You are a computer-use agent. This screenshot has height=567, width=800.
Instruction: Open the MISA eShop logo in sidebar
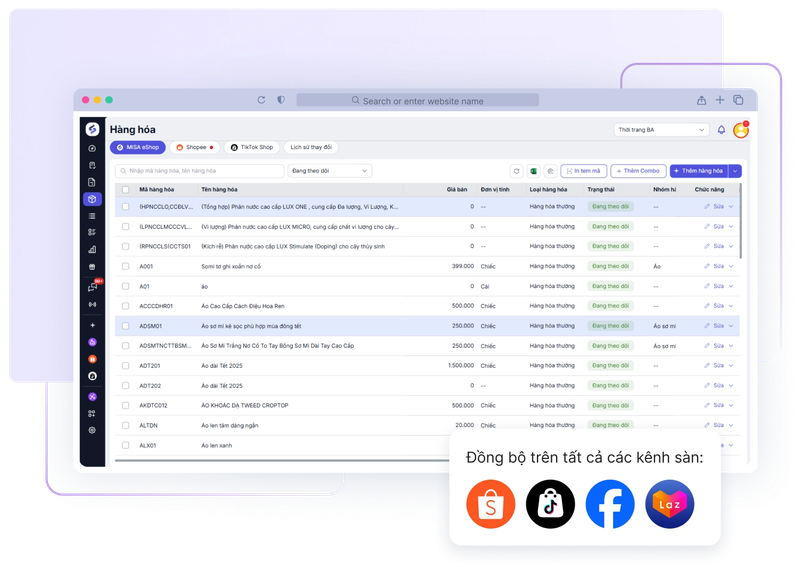[x=92, y=130]
